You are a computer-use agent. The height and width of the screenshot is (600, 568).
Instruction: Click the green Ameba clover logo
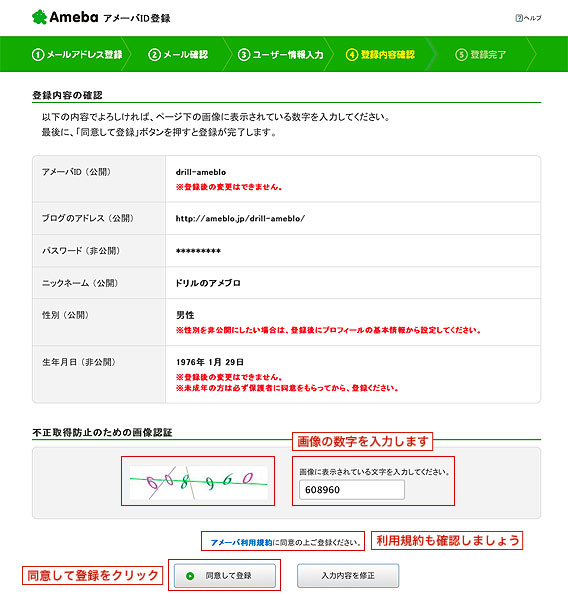click(x=39, y=17)
